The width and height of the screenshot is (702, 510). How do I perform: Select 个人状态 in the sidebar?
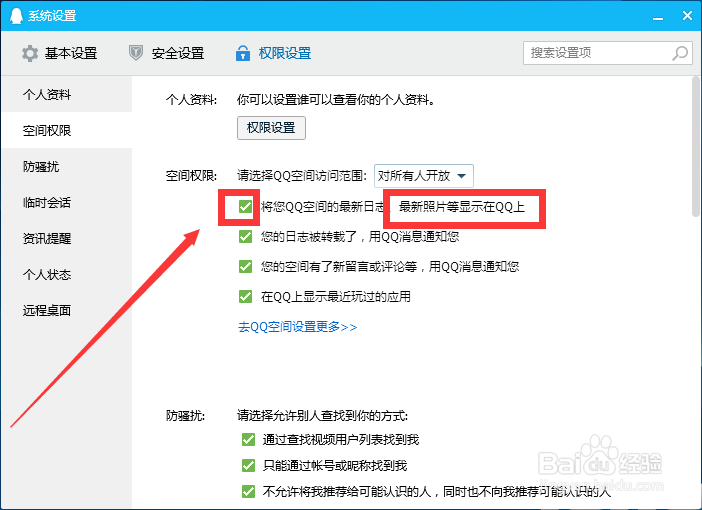66,274
